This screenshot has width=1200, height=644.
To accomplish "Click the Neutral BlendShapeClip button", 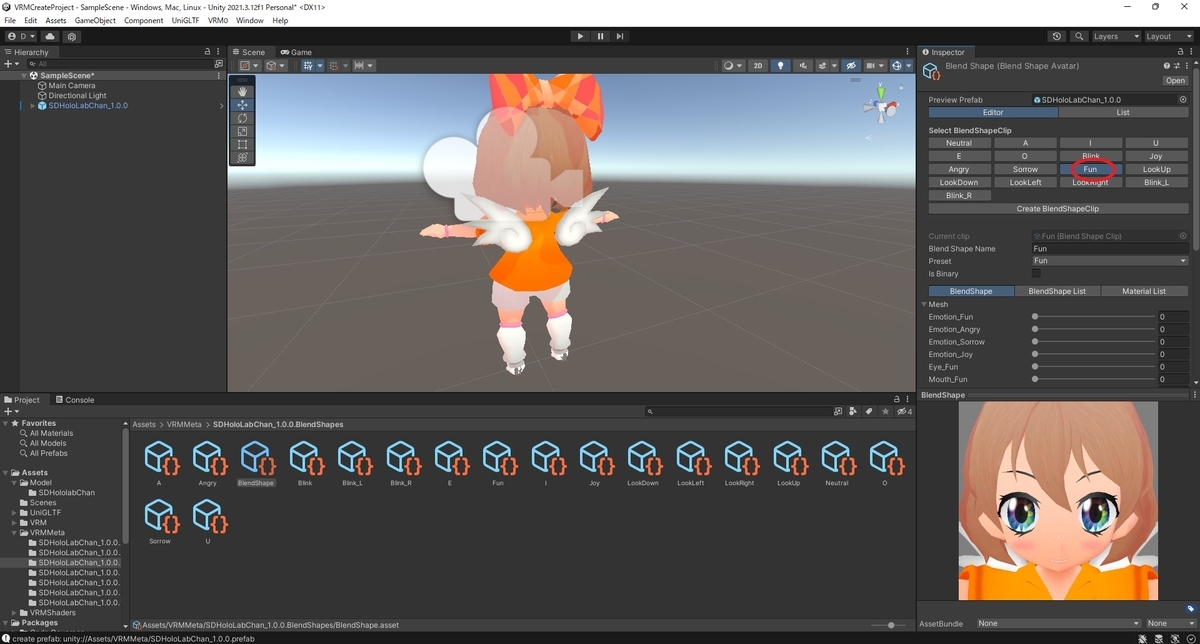I will (x=959, y=143).
